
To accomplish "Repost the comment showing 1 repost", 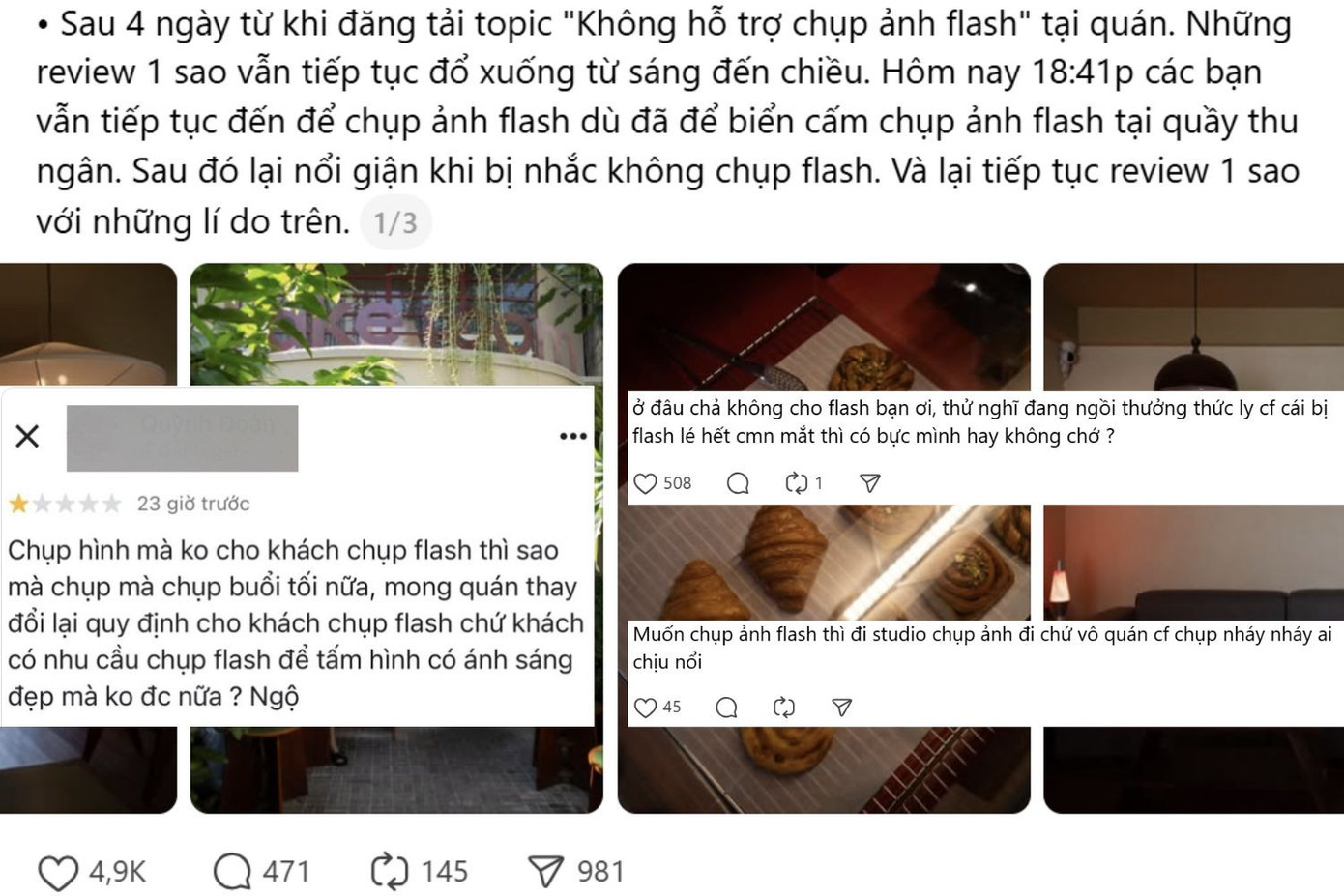I will [x=796, y=483].
